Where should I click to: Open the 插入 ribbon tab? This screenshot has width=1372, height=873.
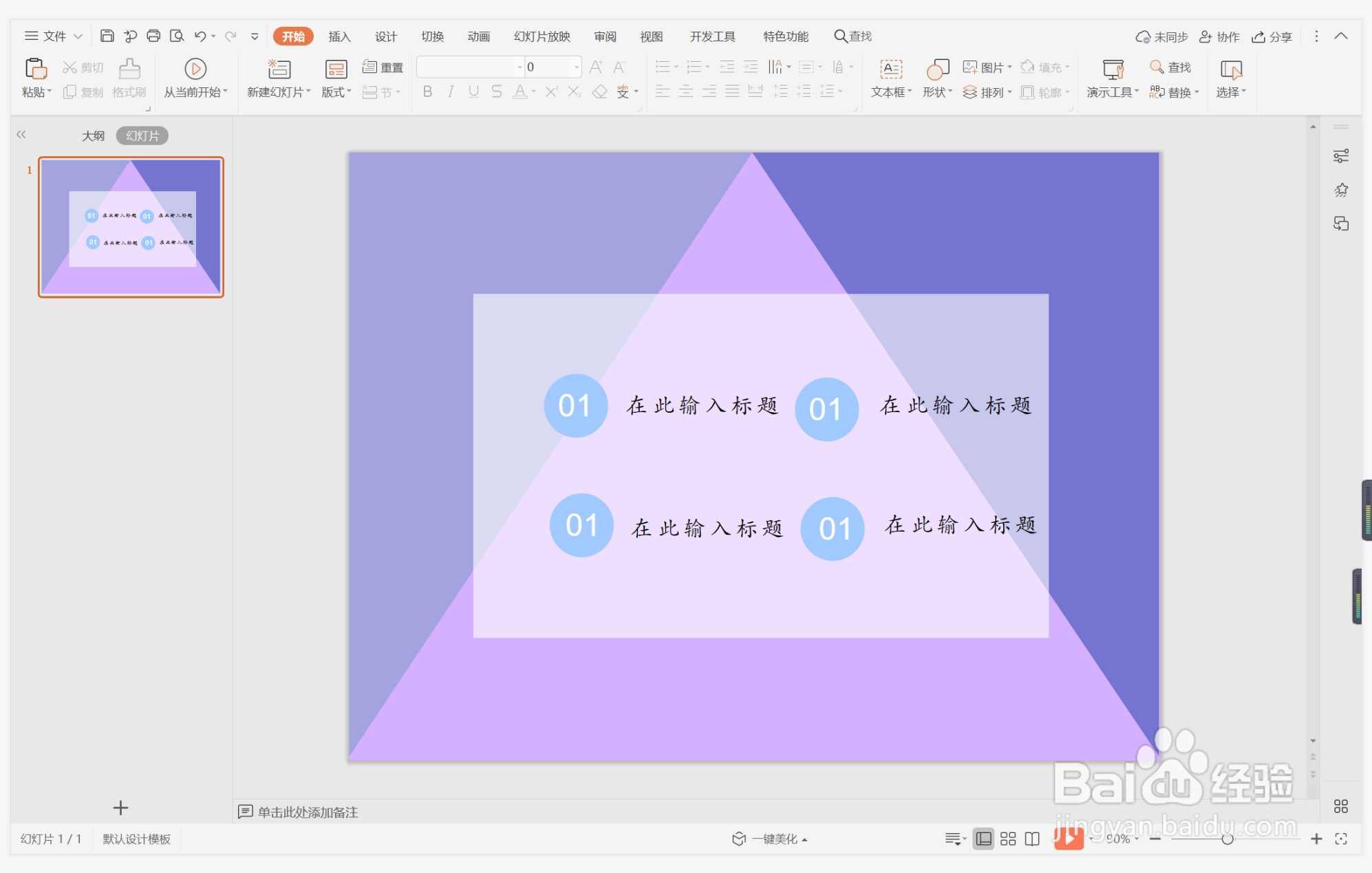pyautogui.click(x=339, y=36)
